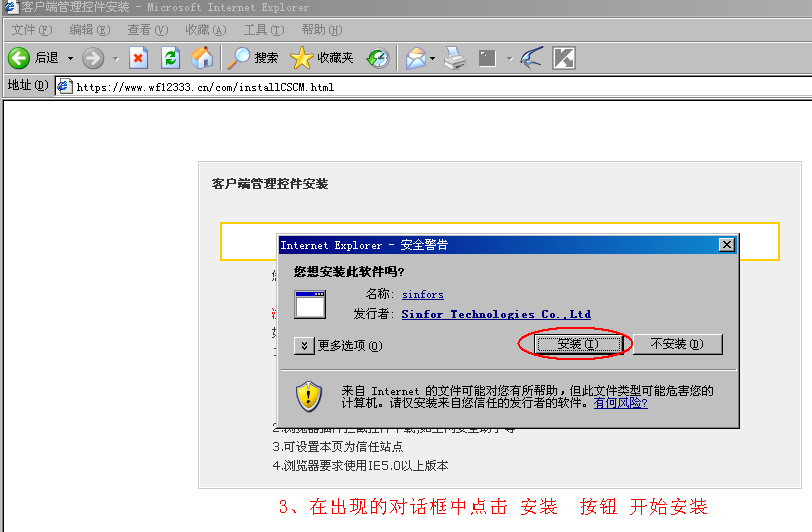The width and height of the screenshot is (812, 532).
Task: Click the Forward arrow button
Action: point(93,59)
